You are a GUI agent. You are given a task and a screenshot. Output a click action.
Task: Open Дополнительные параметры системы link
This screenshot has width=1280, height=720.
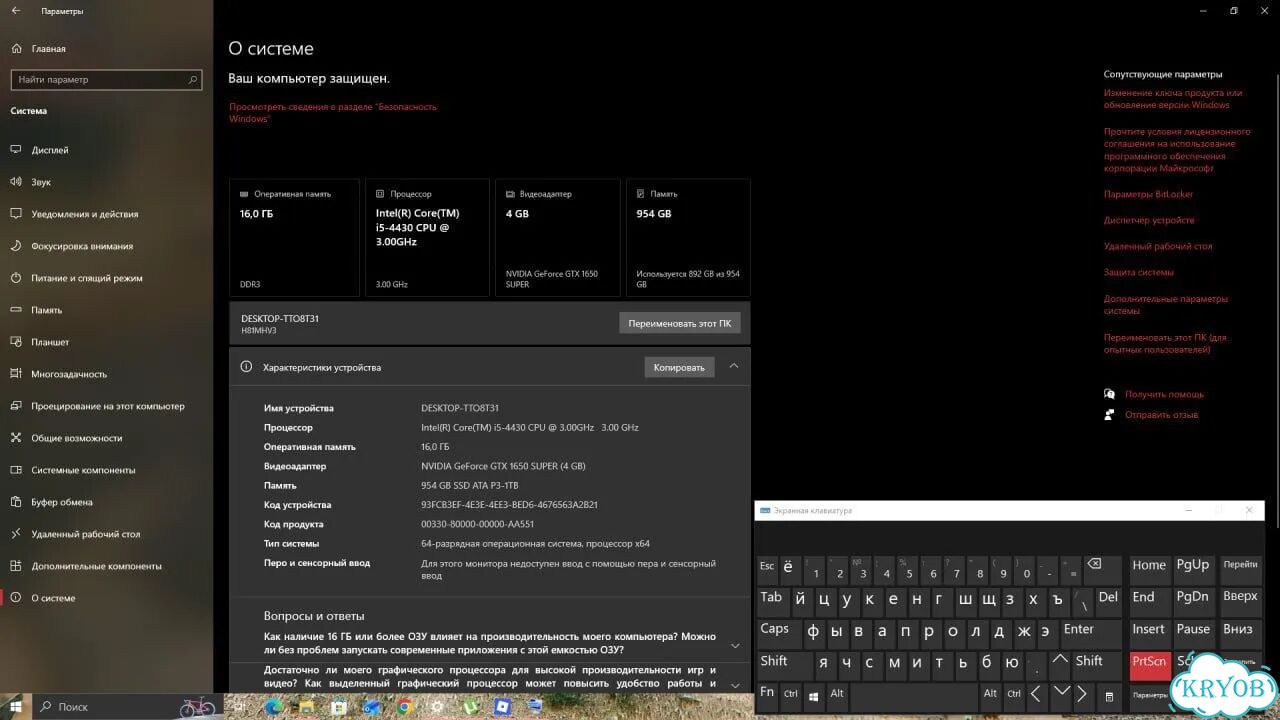pos(1166,304)
